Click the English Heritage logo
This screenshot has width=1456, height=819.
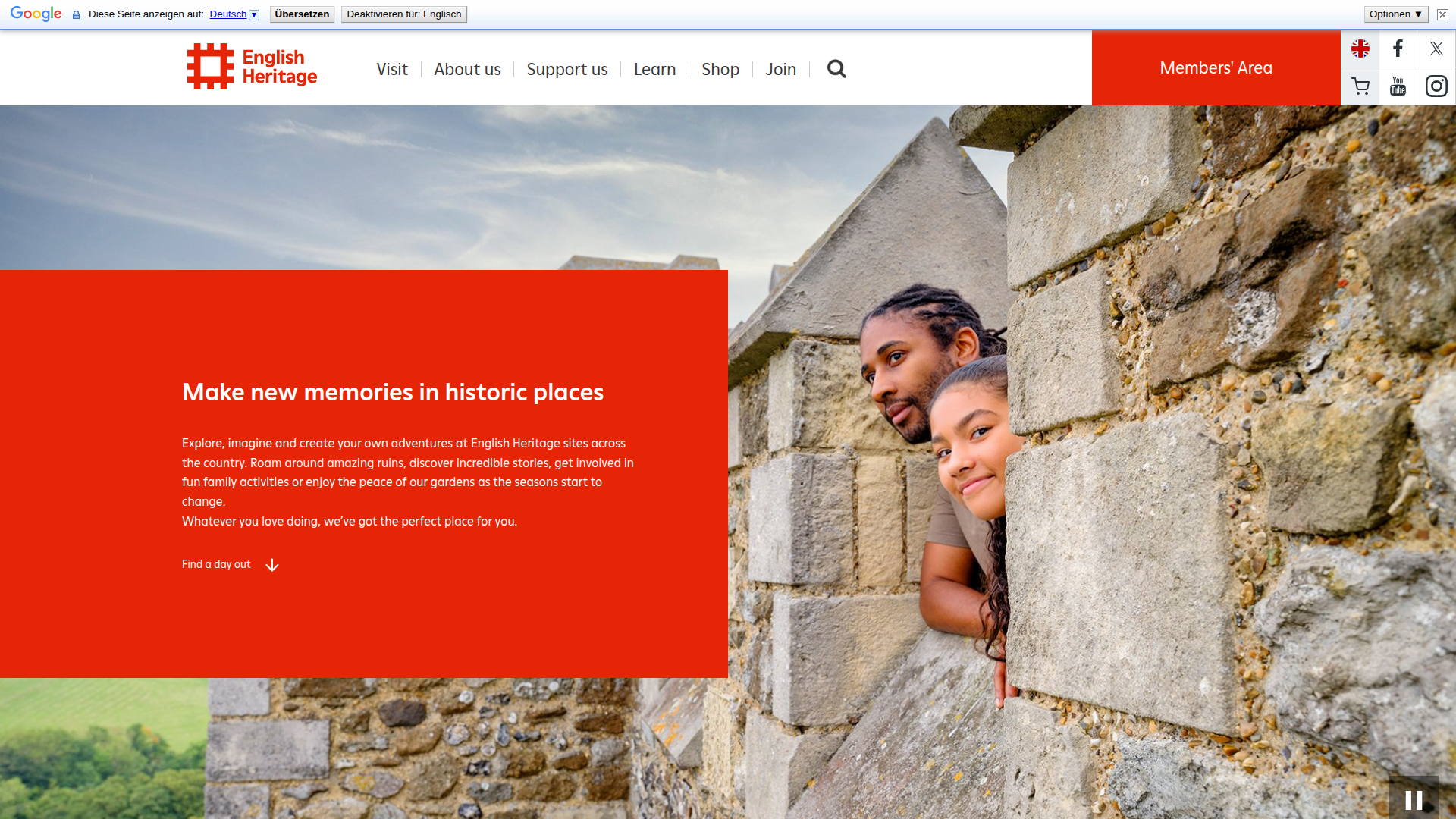pos(252,67)
